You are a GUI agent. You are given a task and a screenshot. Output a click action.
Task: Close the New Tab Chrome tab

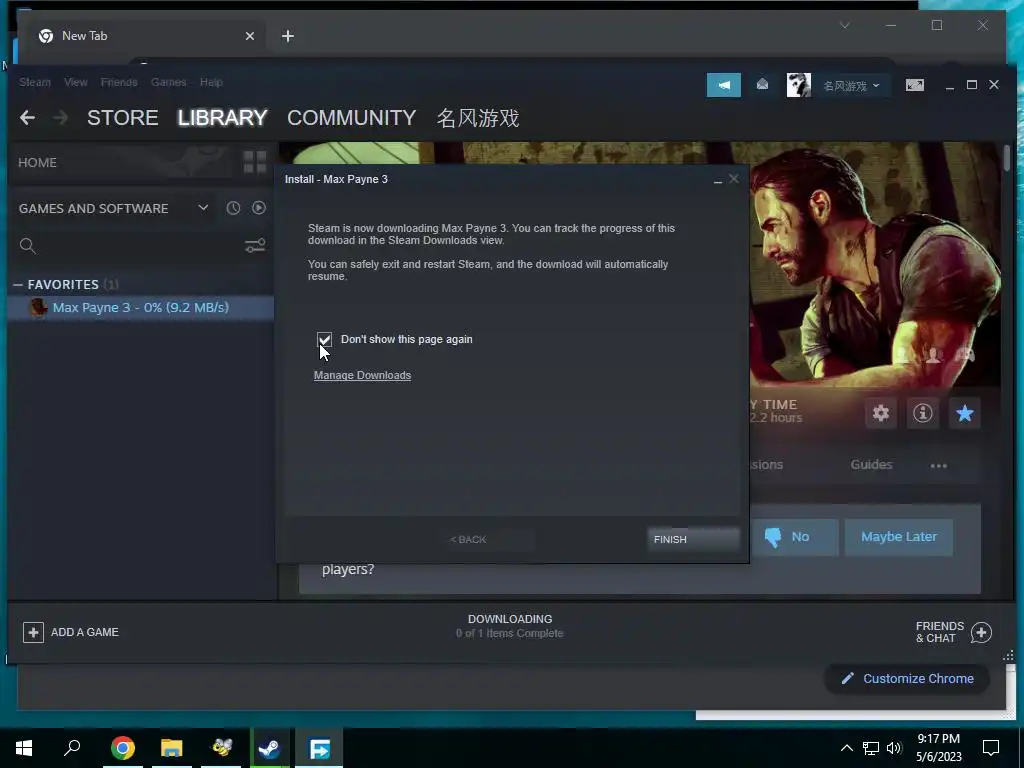coord(249,36)
